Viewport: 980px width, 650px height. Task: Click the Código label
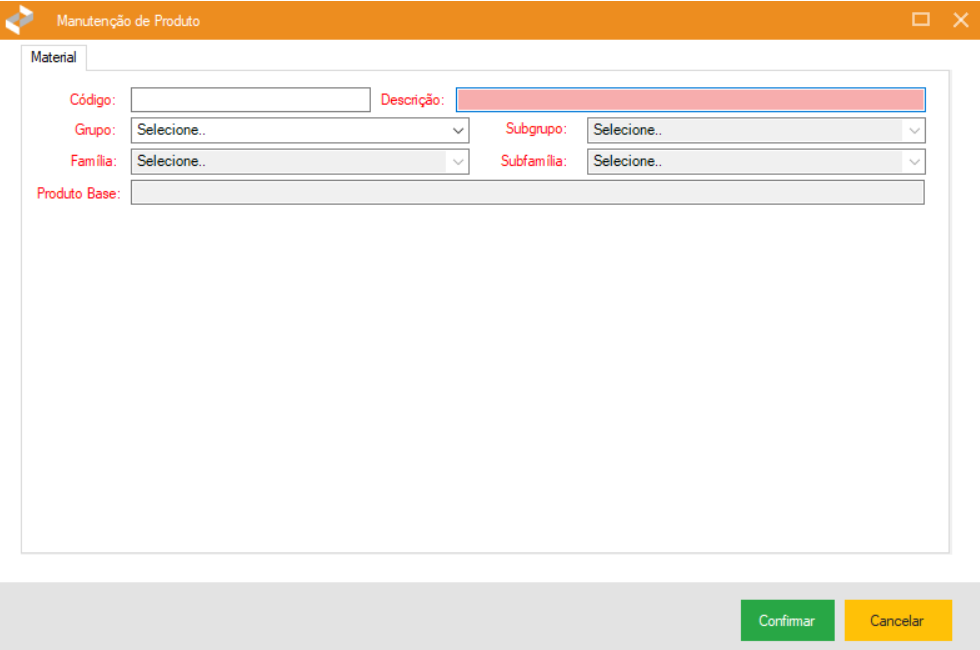point(92,100)
